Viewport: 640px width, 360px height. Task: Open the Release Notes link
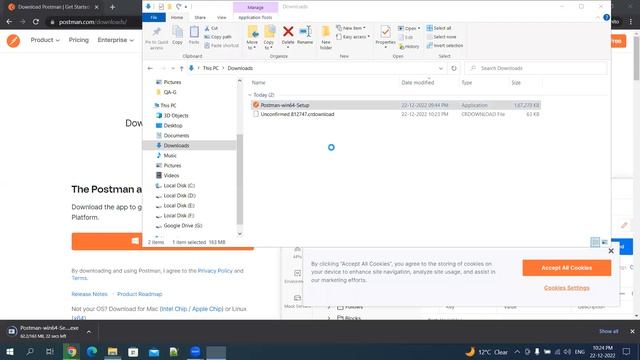click(89, 294)
